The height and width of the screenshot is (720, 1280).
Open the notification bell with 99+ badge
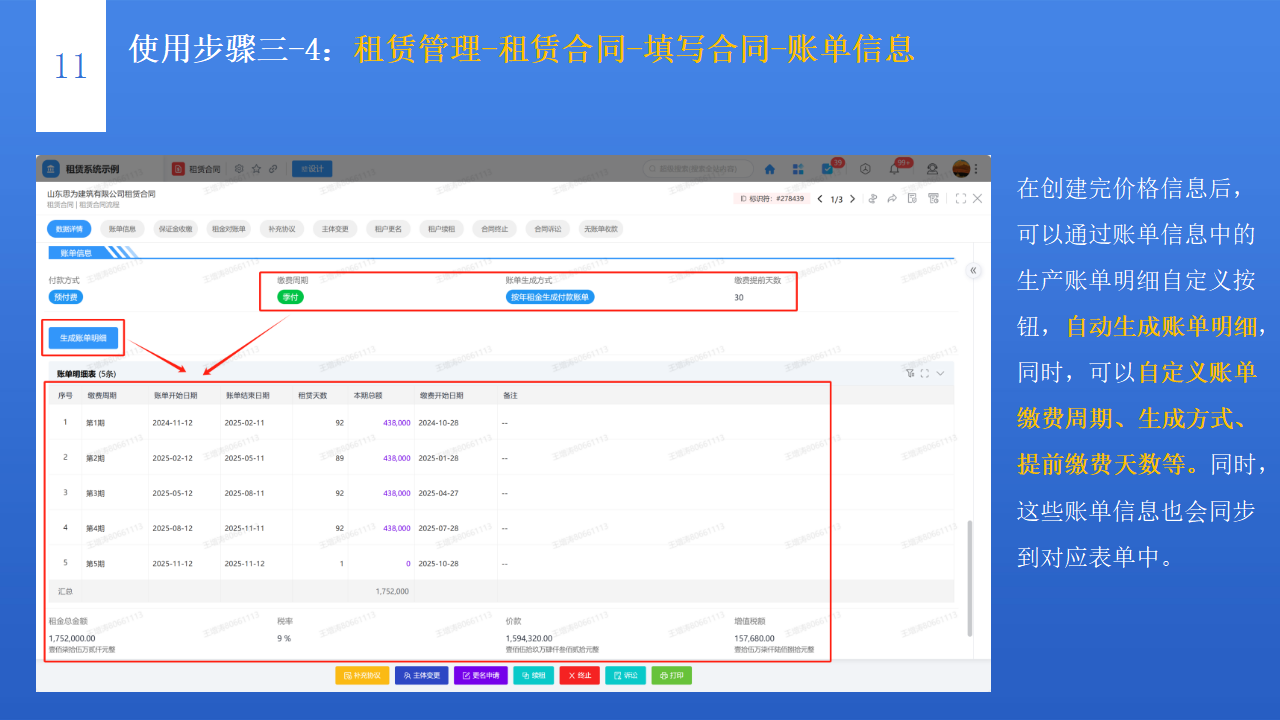894,168
